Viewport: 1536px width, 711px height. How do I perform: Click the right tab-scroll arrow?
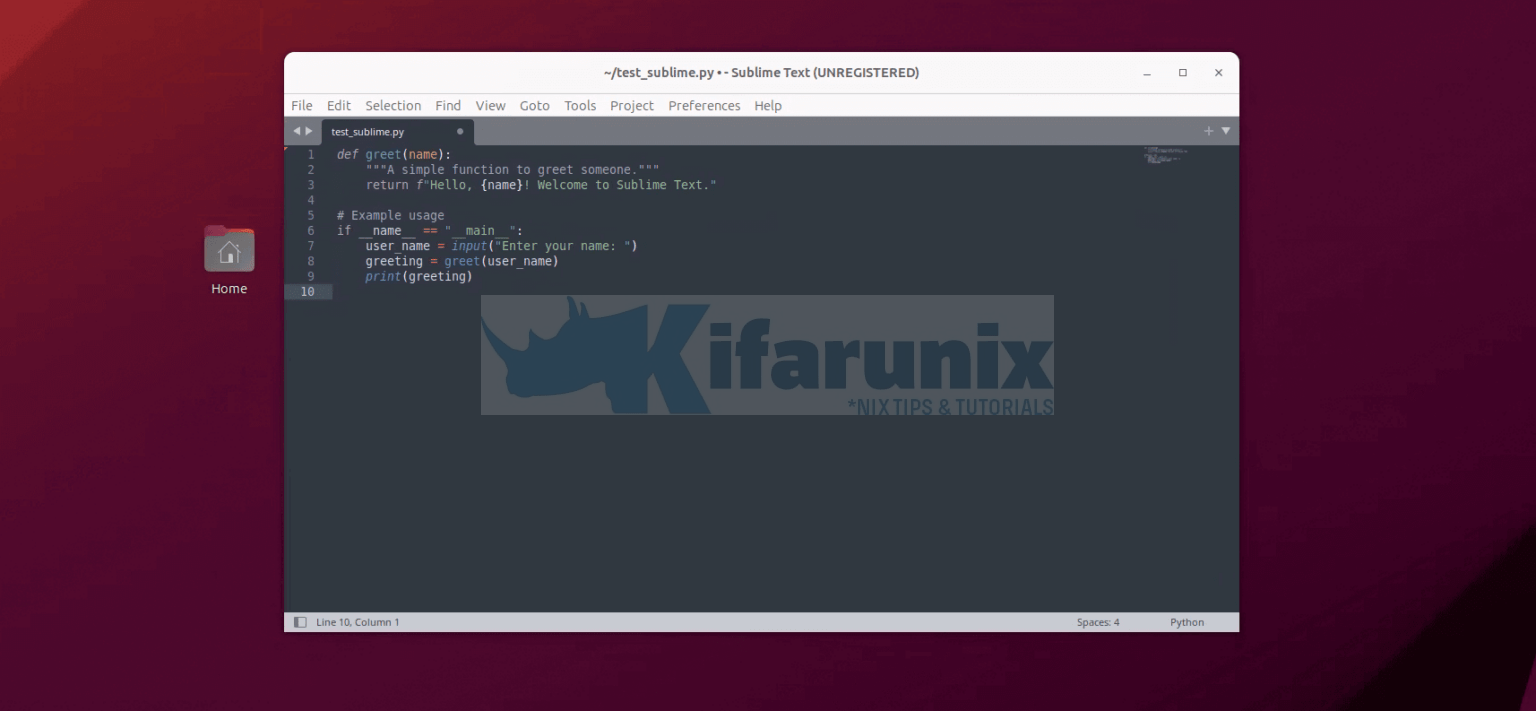[308, 130]
